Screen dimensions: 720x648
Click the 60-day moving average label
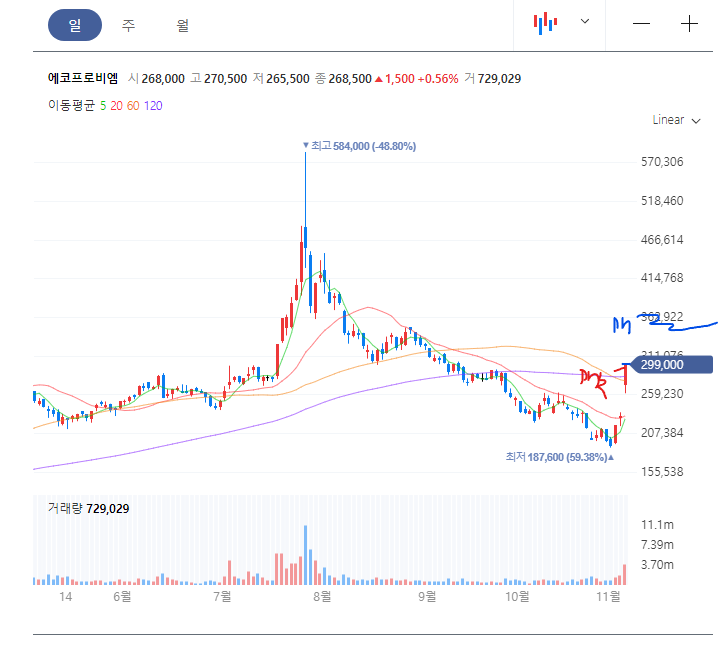133,106
